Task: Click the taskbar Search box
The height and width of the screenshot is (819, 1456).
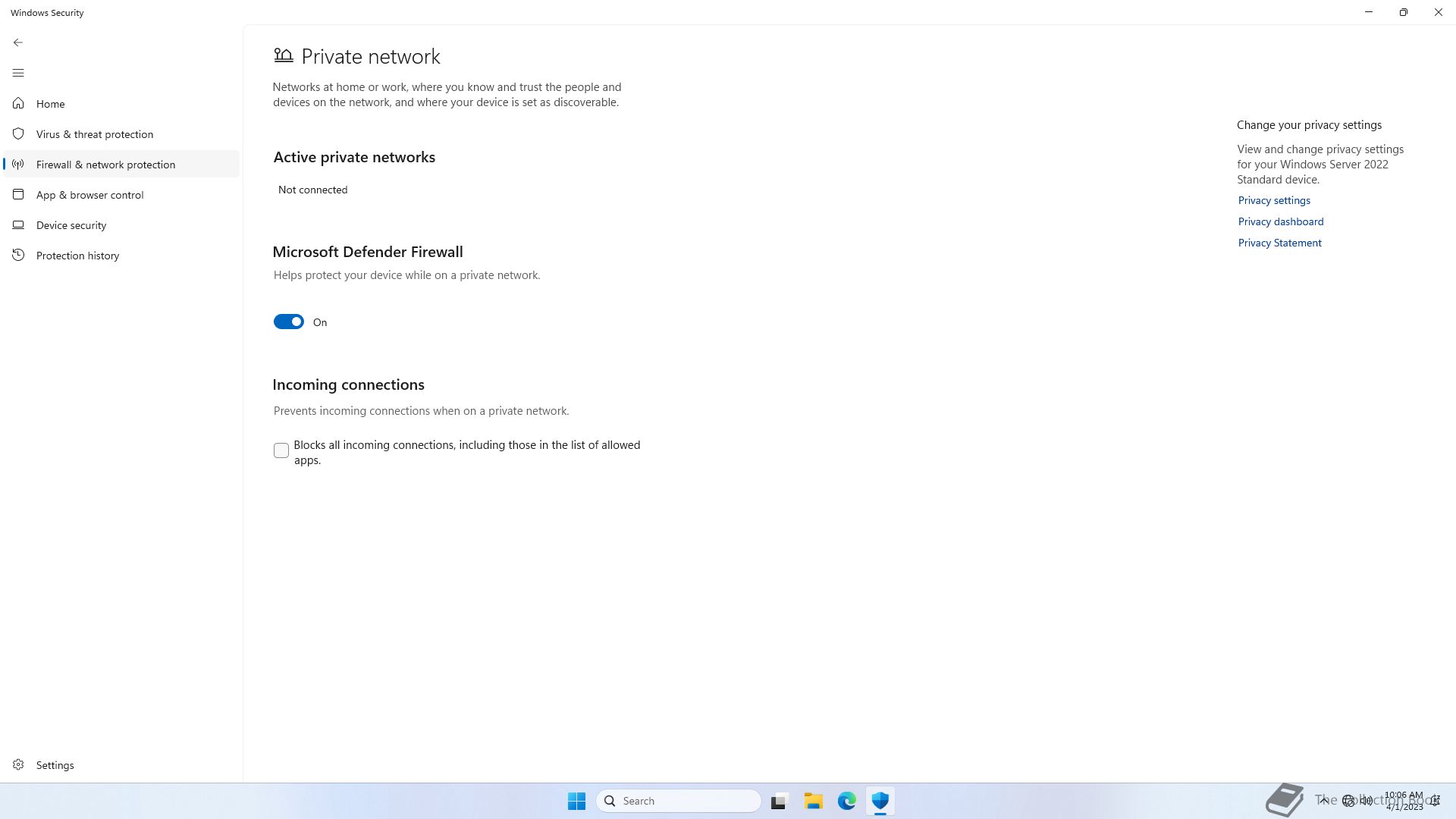Action: click(x=679, y=801)
